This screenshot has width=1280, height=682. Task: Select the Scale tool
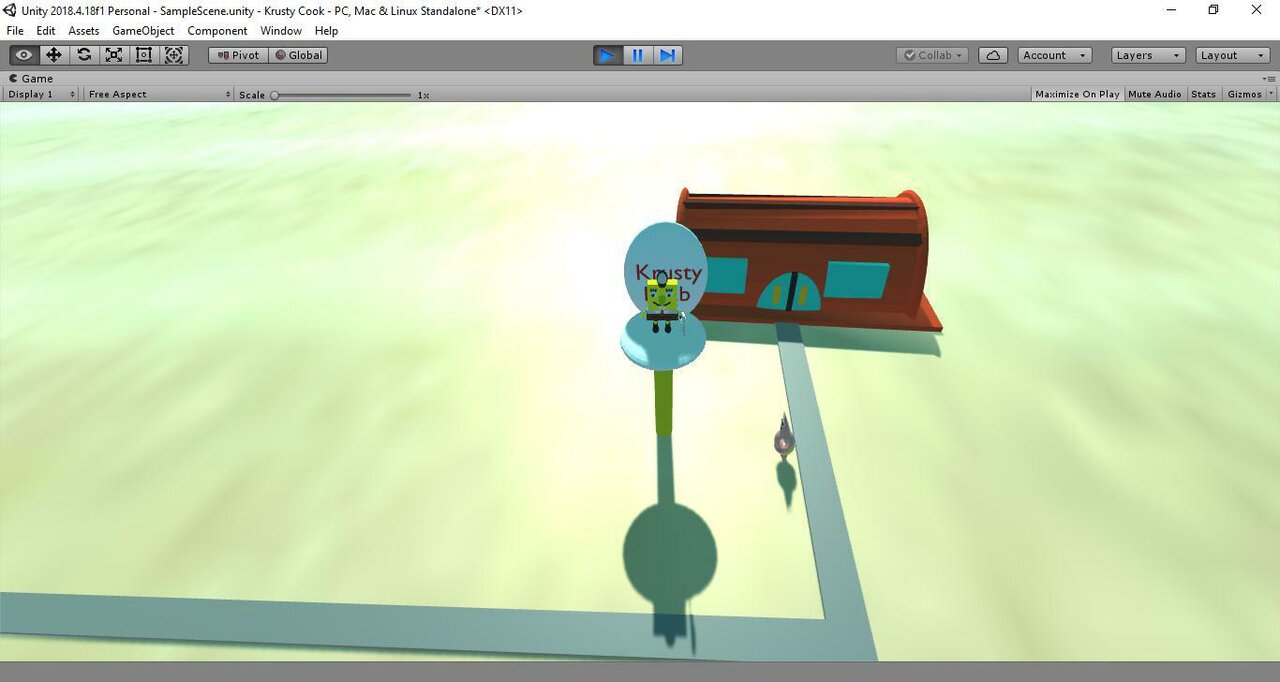[114, 55]
